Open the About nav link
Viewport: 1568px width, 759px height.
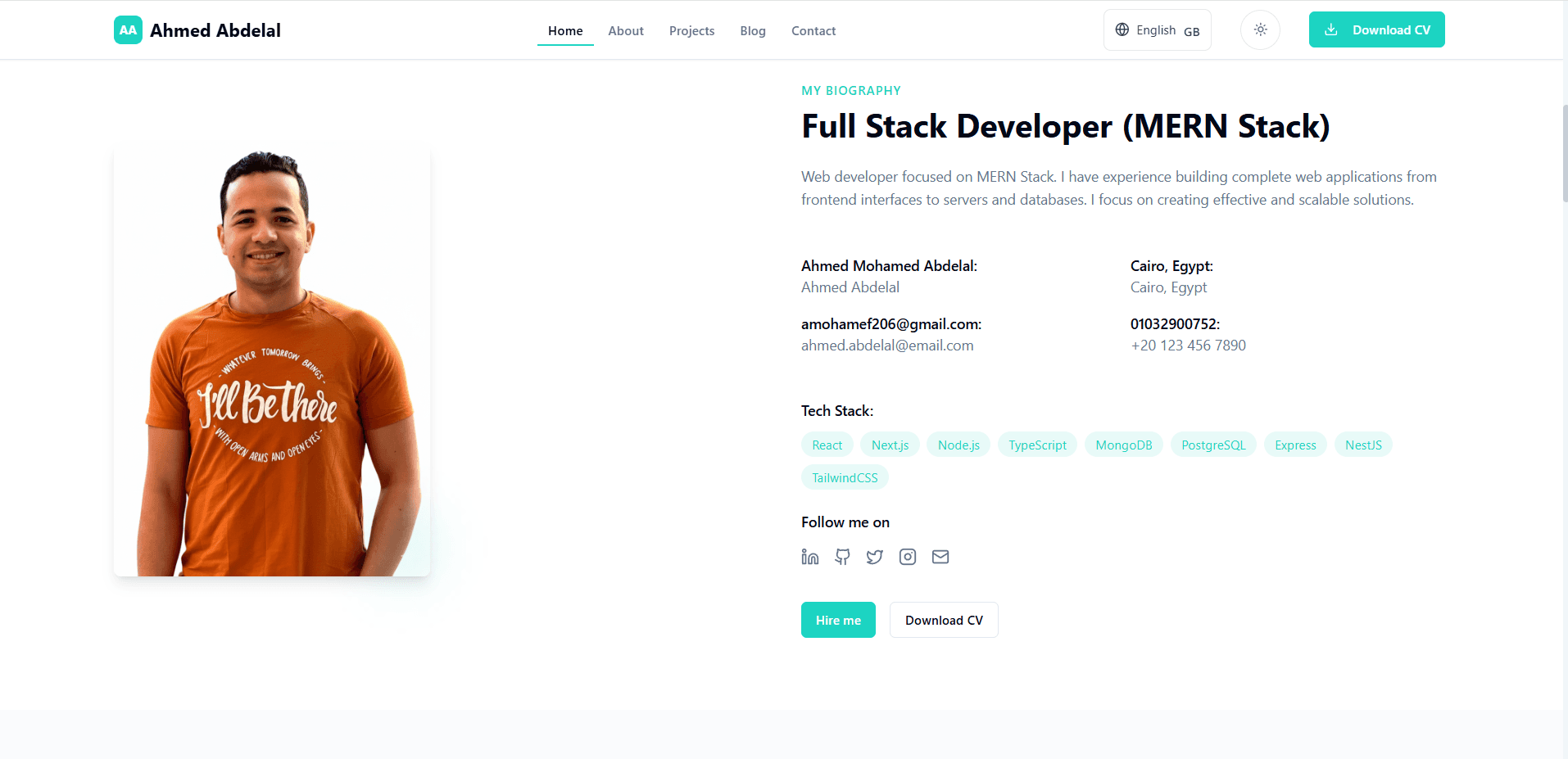(x=626, y=31)
